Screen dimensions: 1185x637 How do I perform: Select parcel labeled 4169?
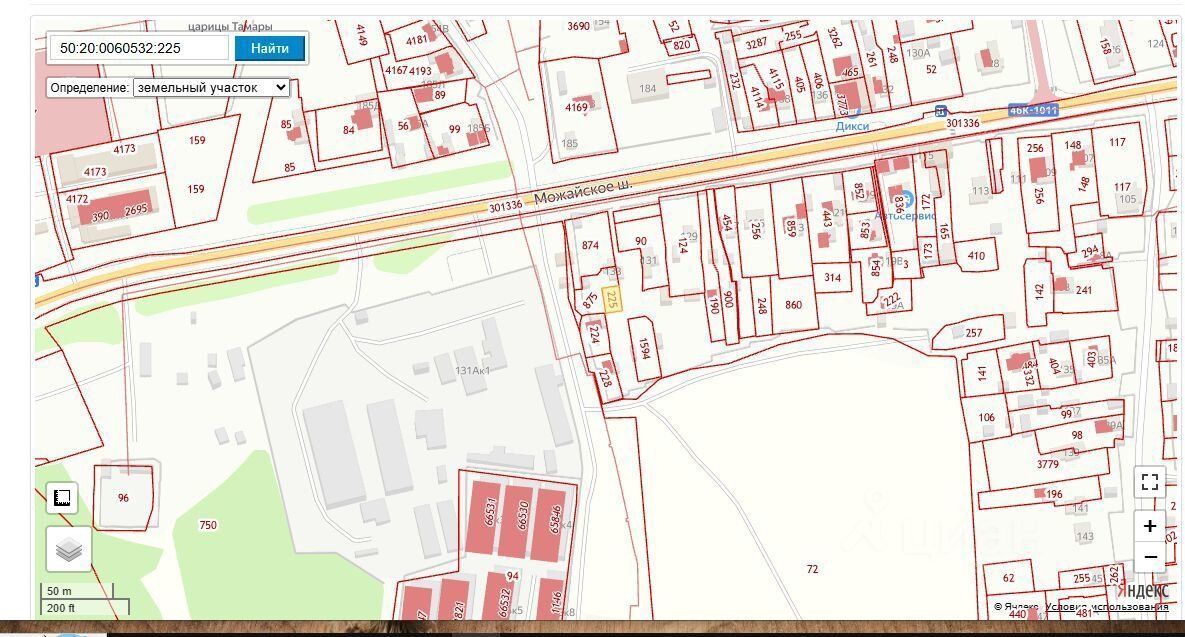point(576,107)
